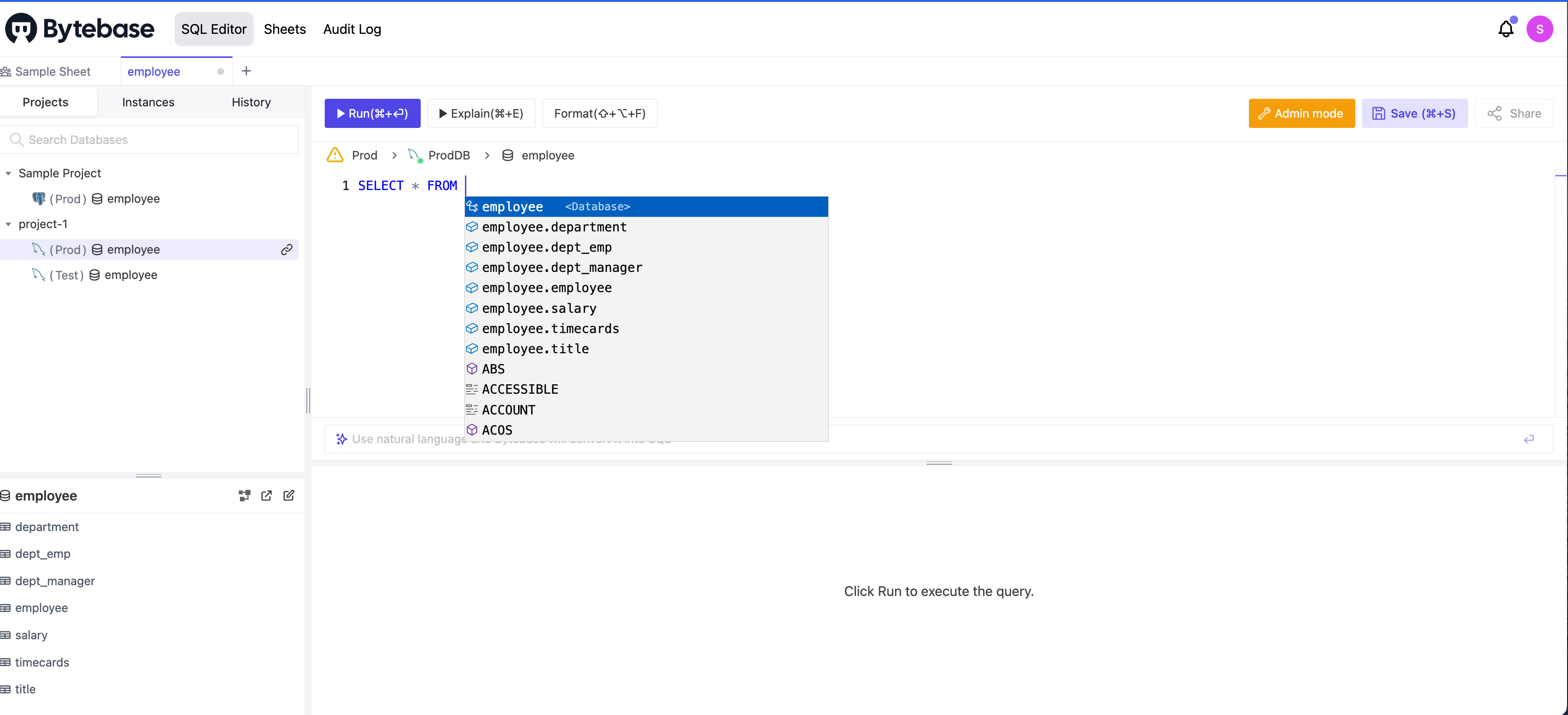Screen dimensions: 1568x715
Task: Close the employee tab via its dot
Action: click(x=220, y=72)
